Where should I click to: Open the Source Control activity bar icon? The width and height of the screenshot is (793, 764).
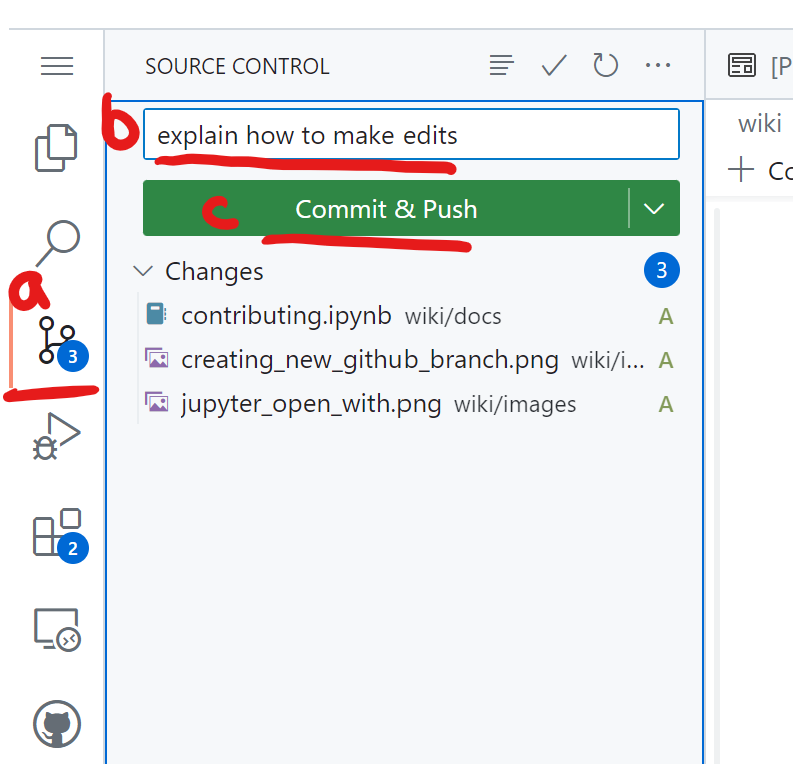coord(62,344)
